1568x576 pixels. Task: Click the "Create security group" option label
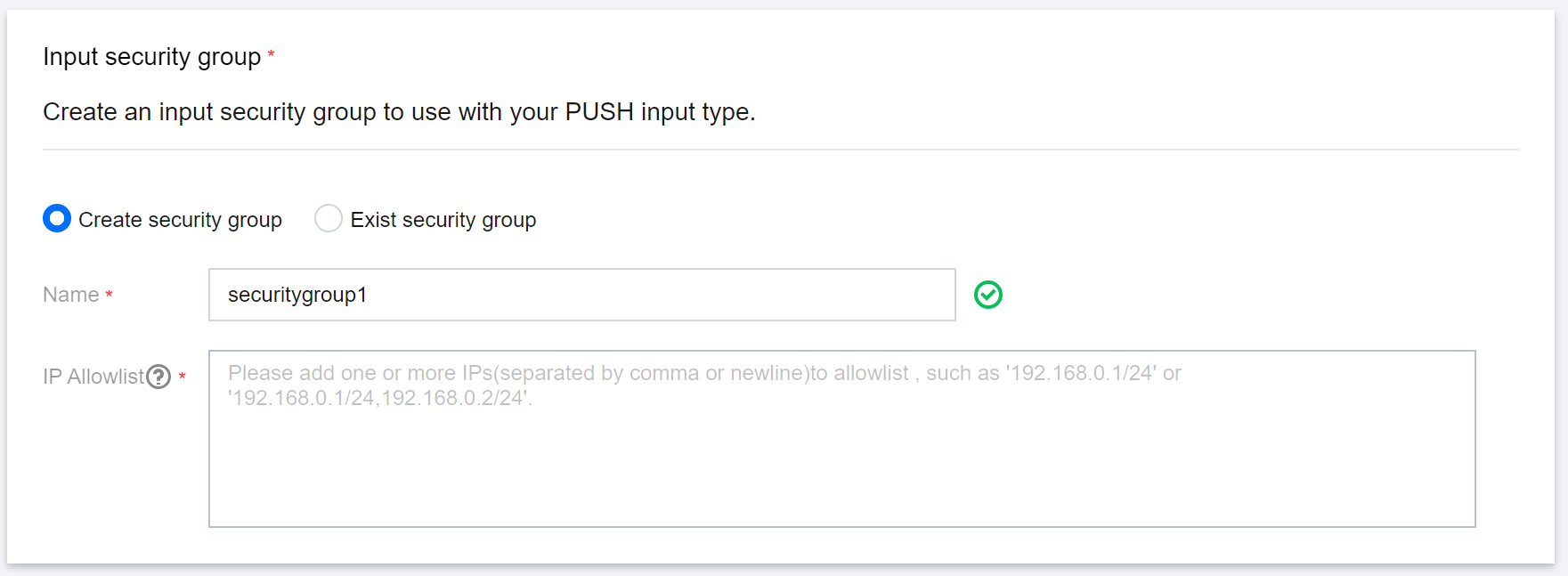point(180,220)
